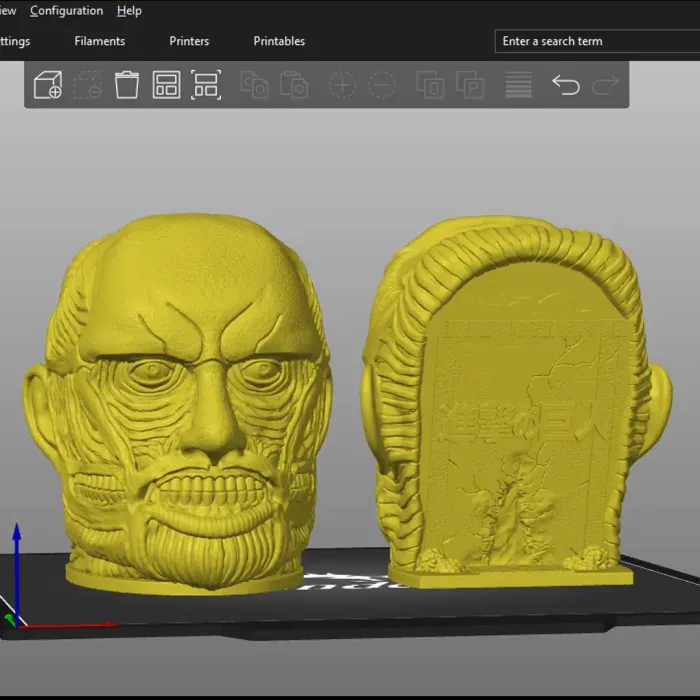Open the Configuration menu
This screenshot has width=700, height=700.
[66, 11]
